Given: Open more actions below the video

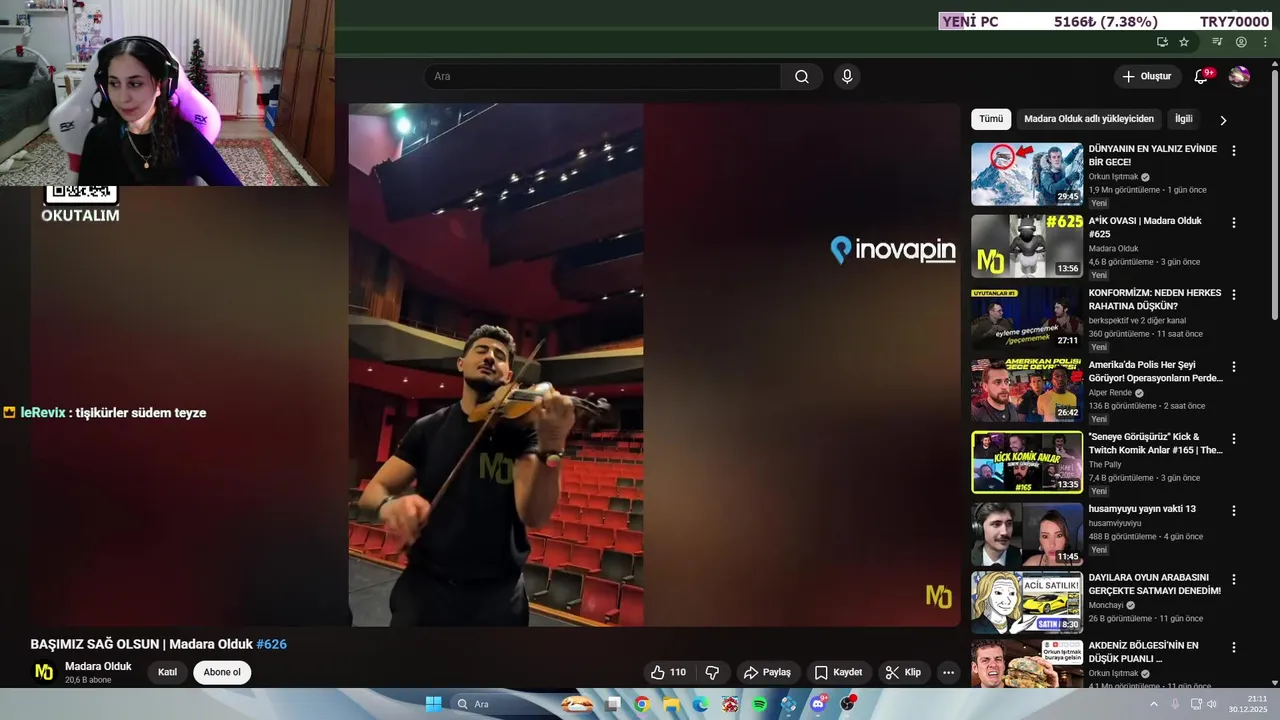Looking at the screenshot, I should tap(948, 672).
